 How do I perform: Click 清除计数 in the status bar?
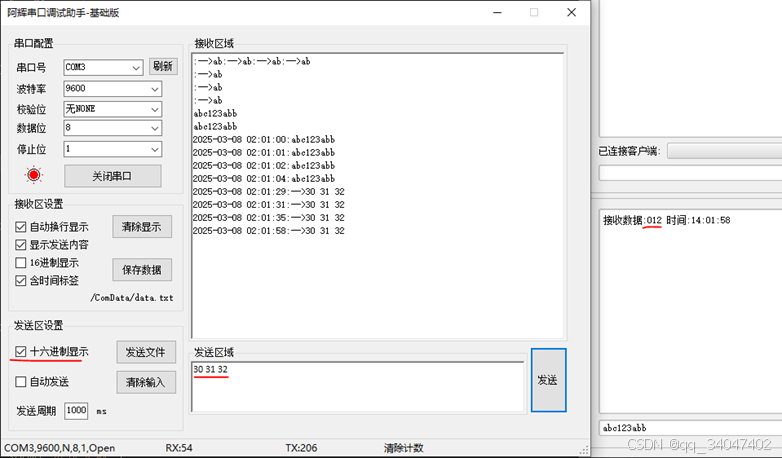[403, 448]
